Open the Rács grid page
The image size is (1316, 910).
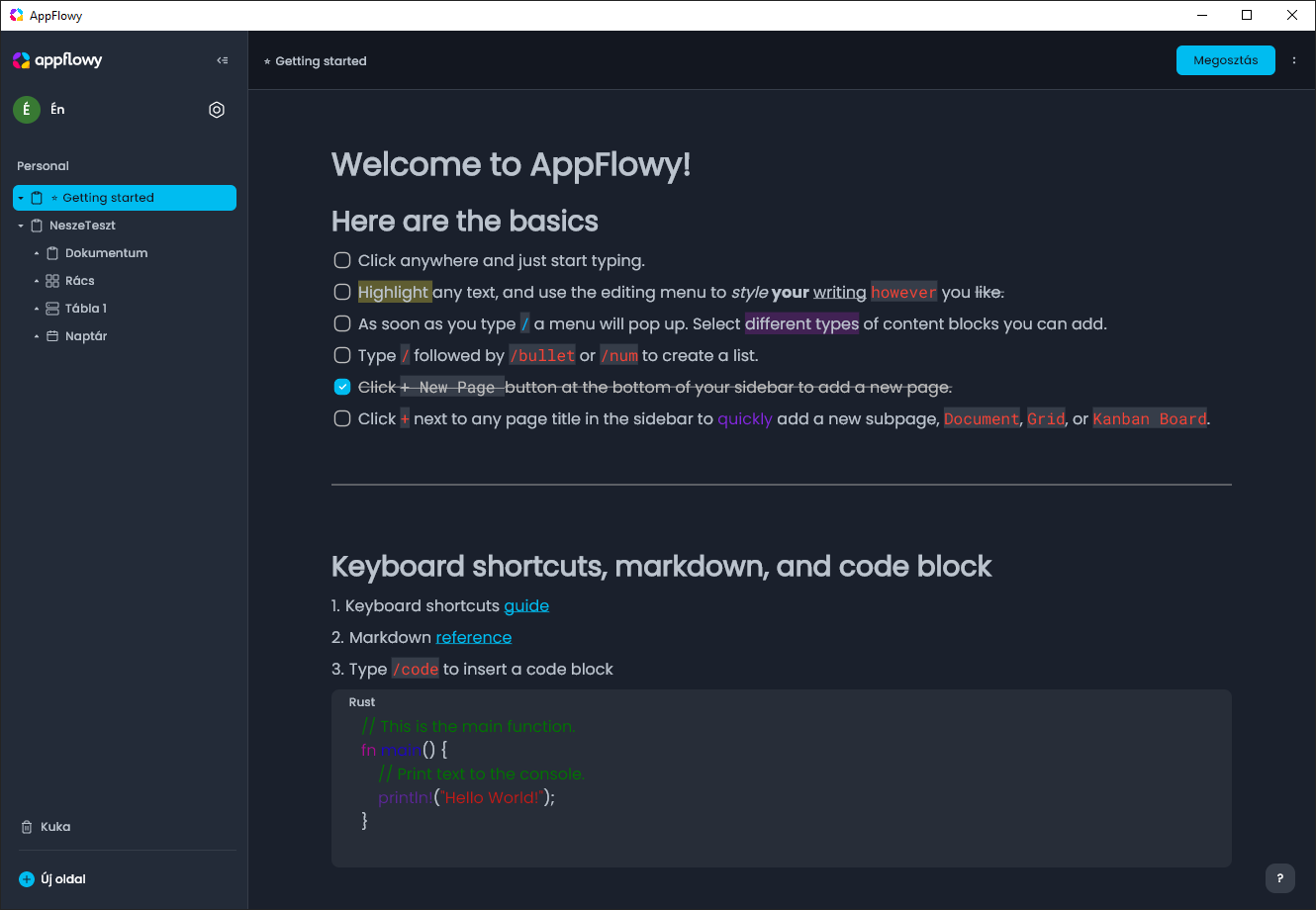(x=125, y=281)
